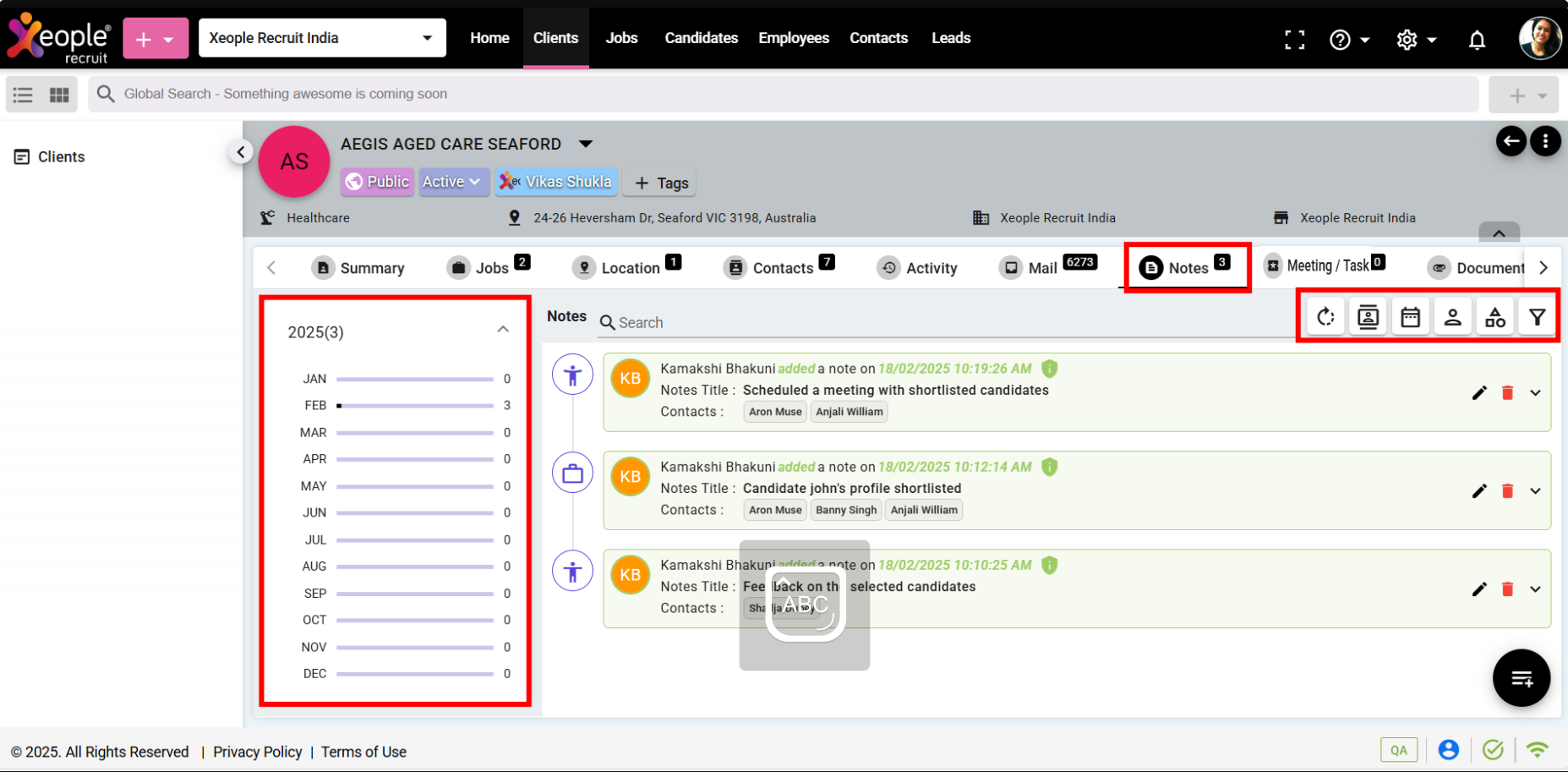The image size is (1568, 772).
Task: Delete the Feedback on selected candidates note
Action: (1507, 589)
